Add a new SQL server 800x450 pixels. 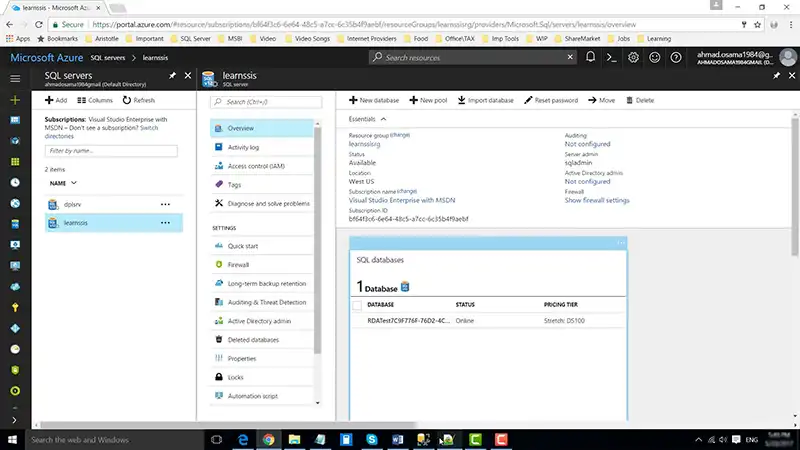tap(56, 101)
